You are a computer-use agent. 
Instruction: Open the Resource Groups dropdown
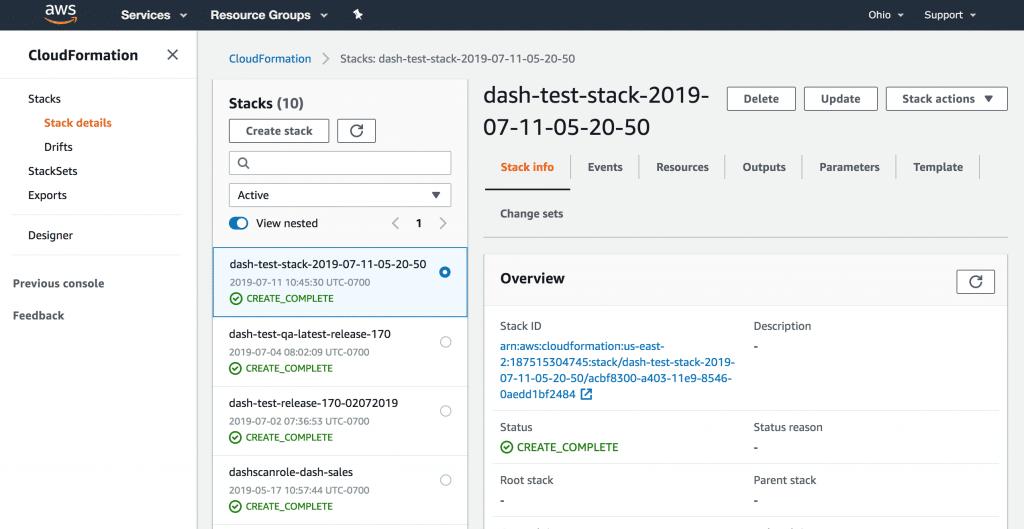point(268,15)
